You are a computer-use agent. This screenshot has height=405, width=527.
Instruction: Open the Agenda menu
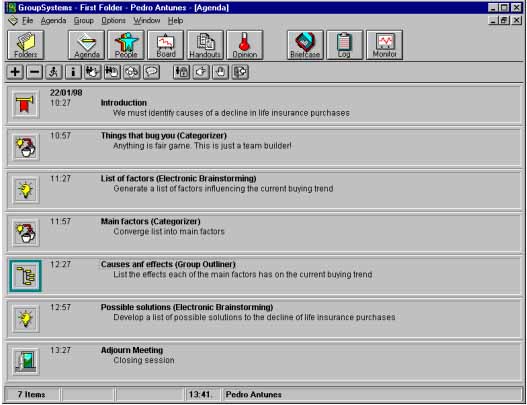[x=53, y=21]
